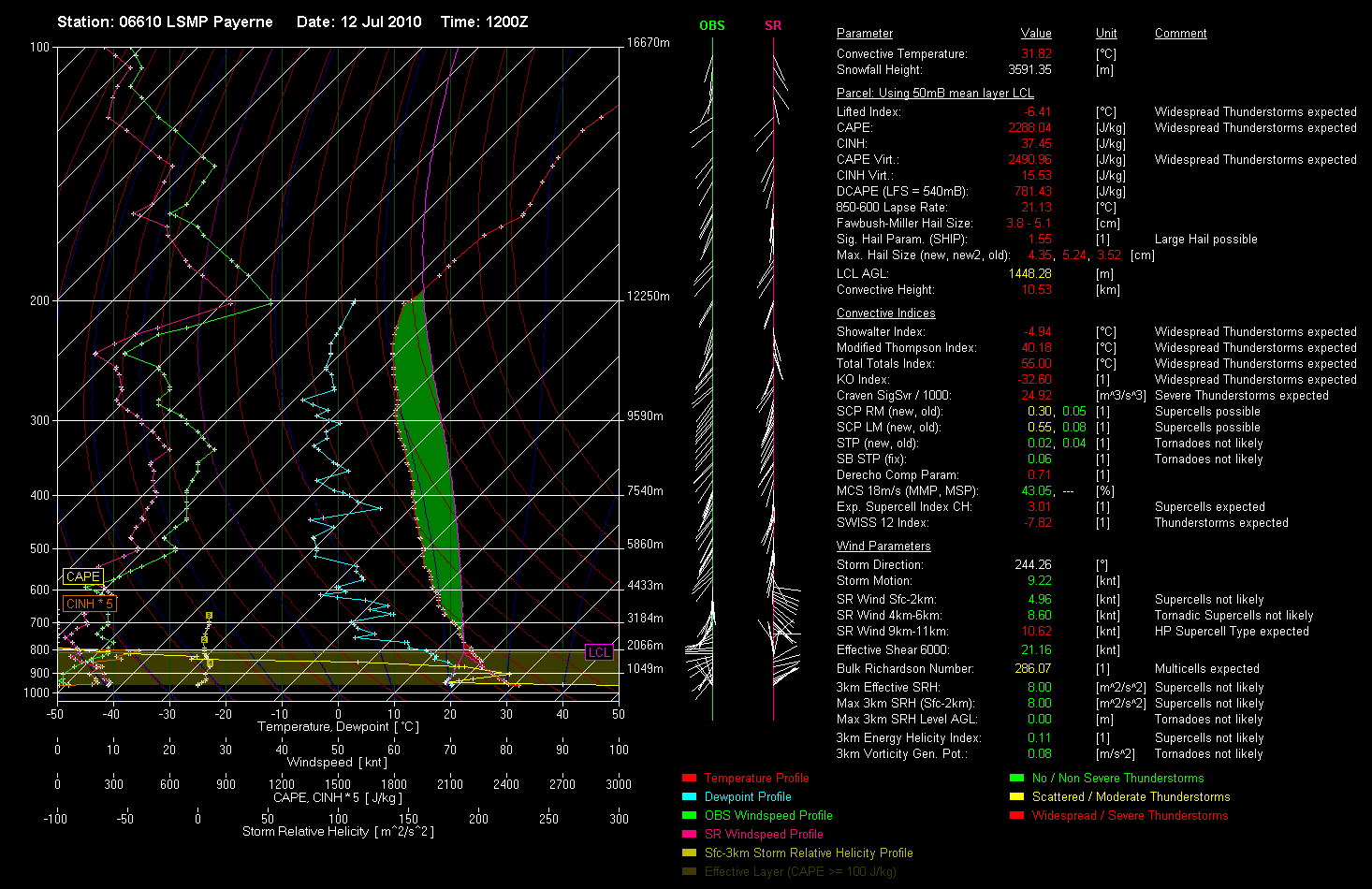The image size is (1372, 889).
Task: Click the Parameter column header
Action: pyautogui.click(x=864, y=34)
